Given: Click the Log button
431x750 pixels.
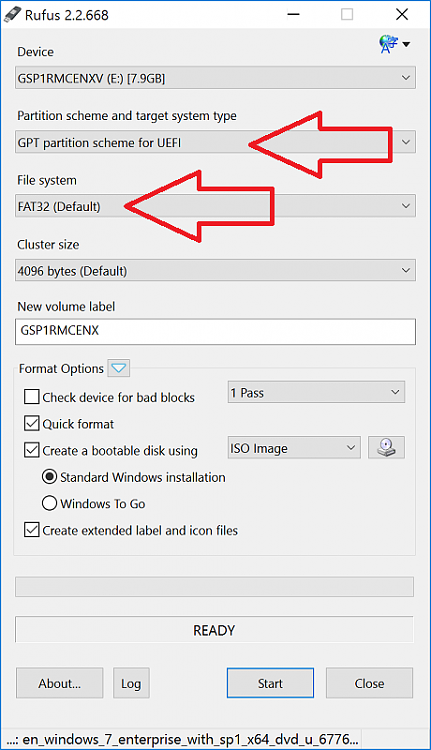Looking at the screenshot, I should pos(131,683).
